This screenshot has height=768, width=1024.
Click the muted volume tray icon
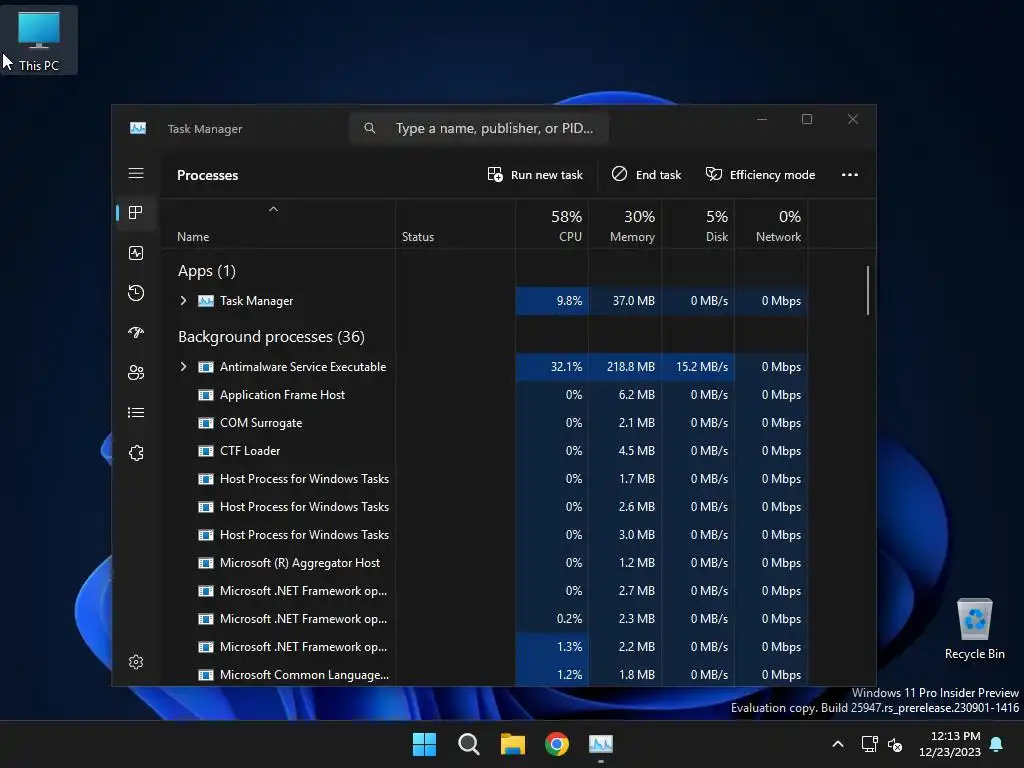click(x=895, y=744)
